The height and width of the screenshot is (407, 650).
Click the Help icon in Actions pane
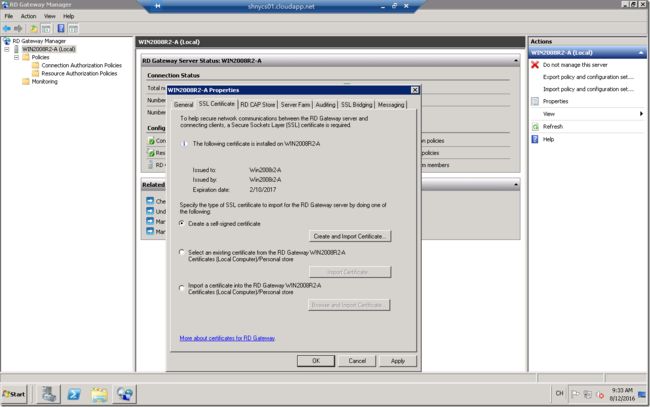pyautogui.click(x=535, y=139)
